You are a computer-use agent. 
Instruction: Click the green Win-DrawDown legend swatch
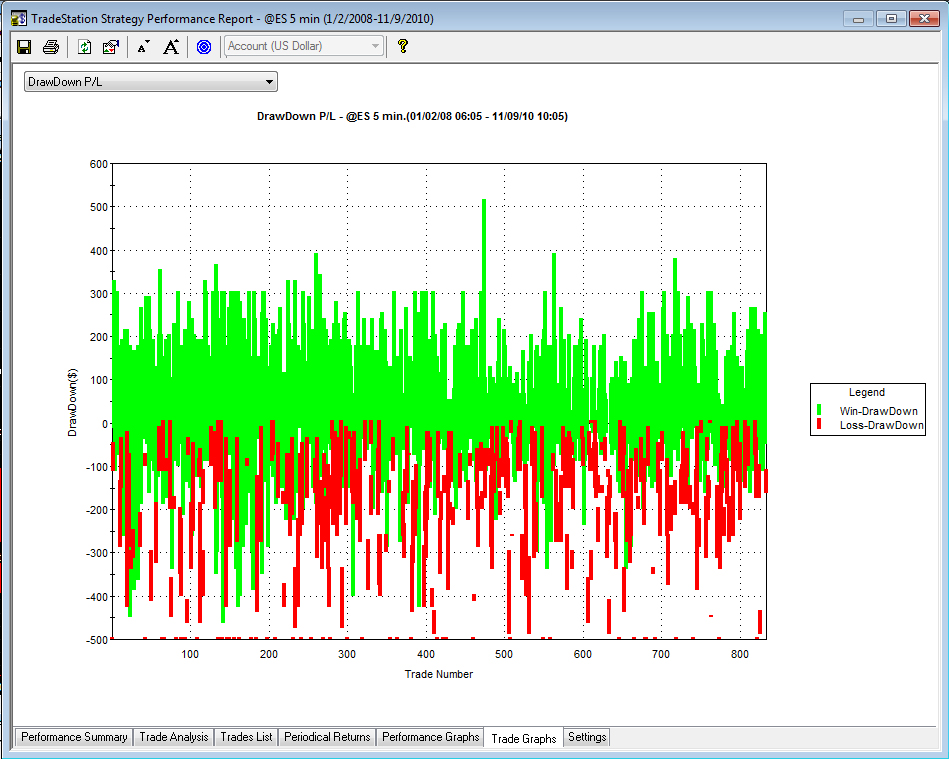819,410
